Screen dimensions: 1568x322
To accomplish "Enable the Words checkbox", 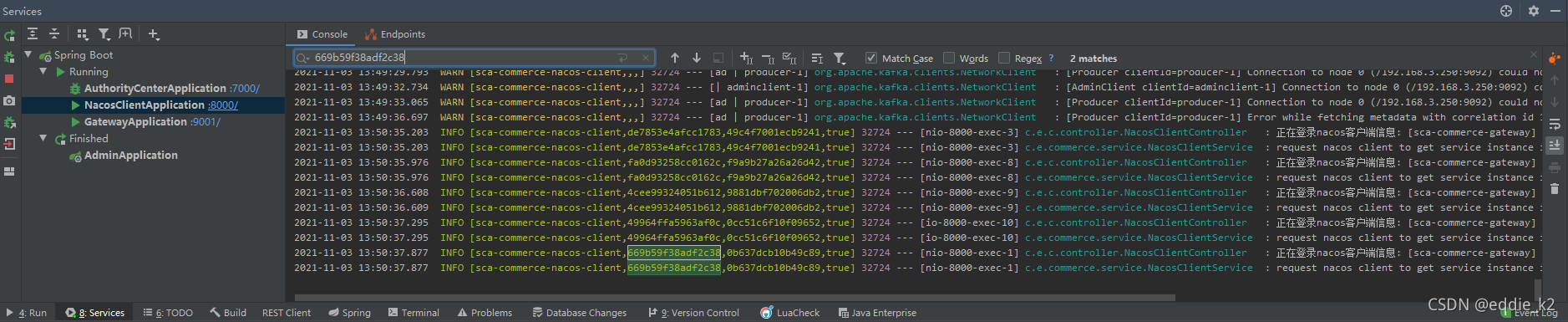I will click(949, 58).
